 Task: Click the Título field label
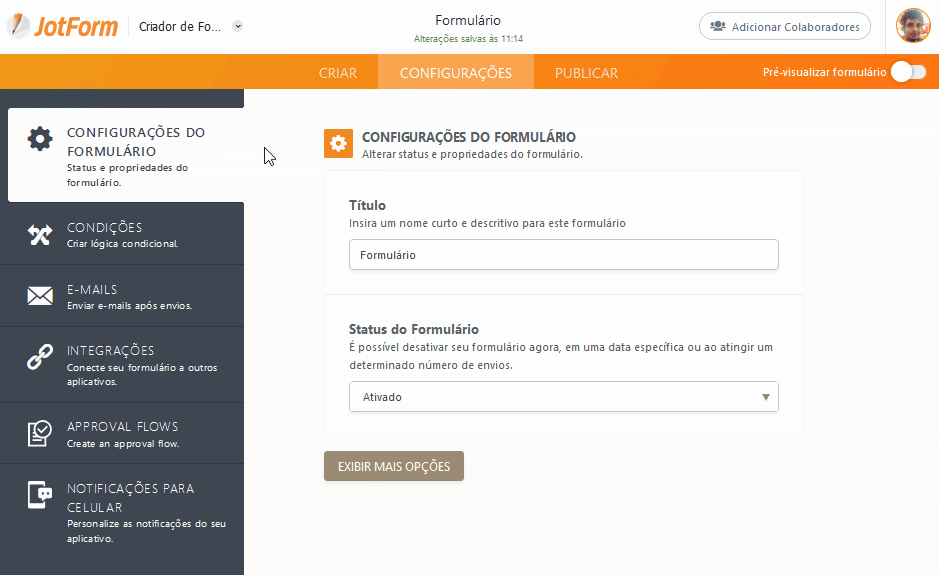pyautogui.click(x=367, y=205)
